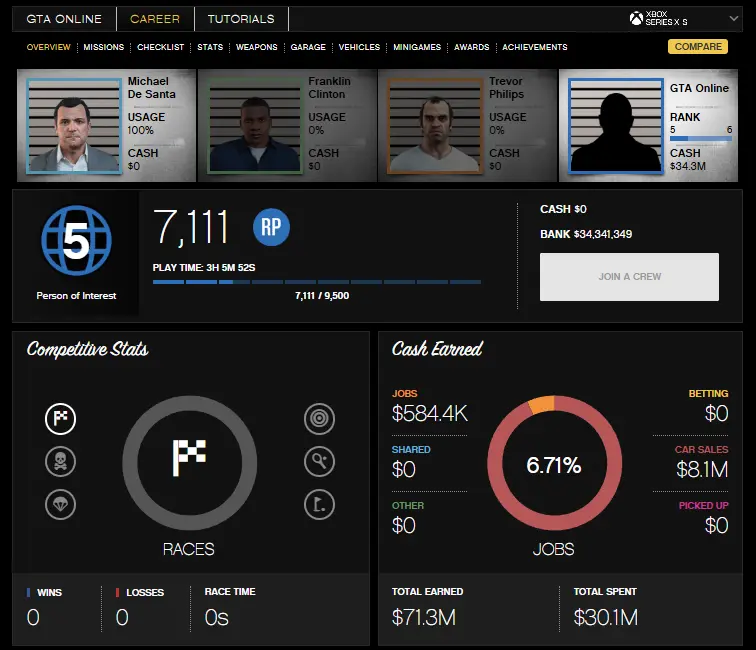The width and height of the screenshot is (756, 650).
Task: Click the rank 5 globe emblem
Action: [x=77, y=241]
